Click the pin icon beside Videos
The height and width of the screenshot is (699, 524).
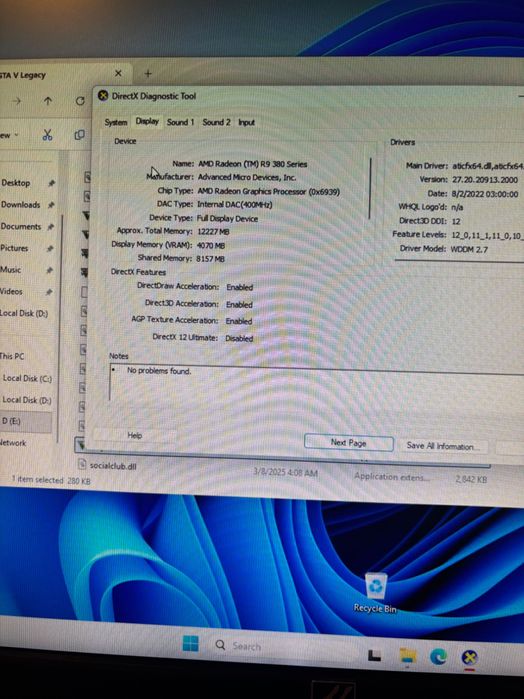point(49,292)
